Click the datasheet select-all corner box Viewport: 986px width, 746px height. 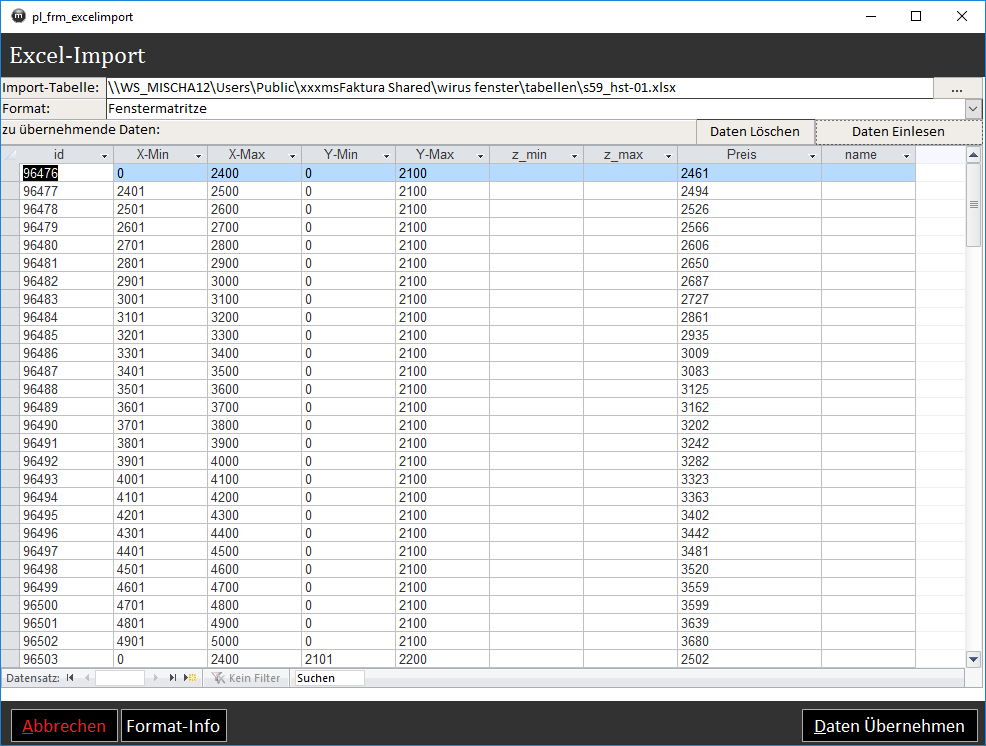pyautogui.click(x=9, y=155)
